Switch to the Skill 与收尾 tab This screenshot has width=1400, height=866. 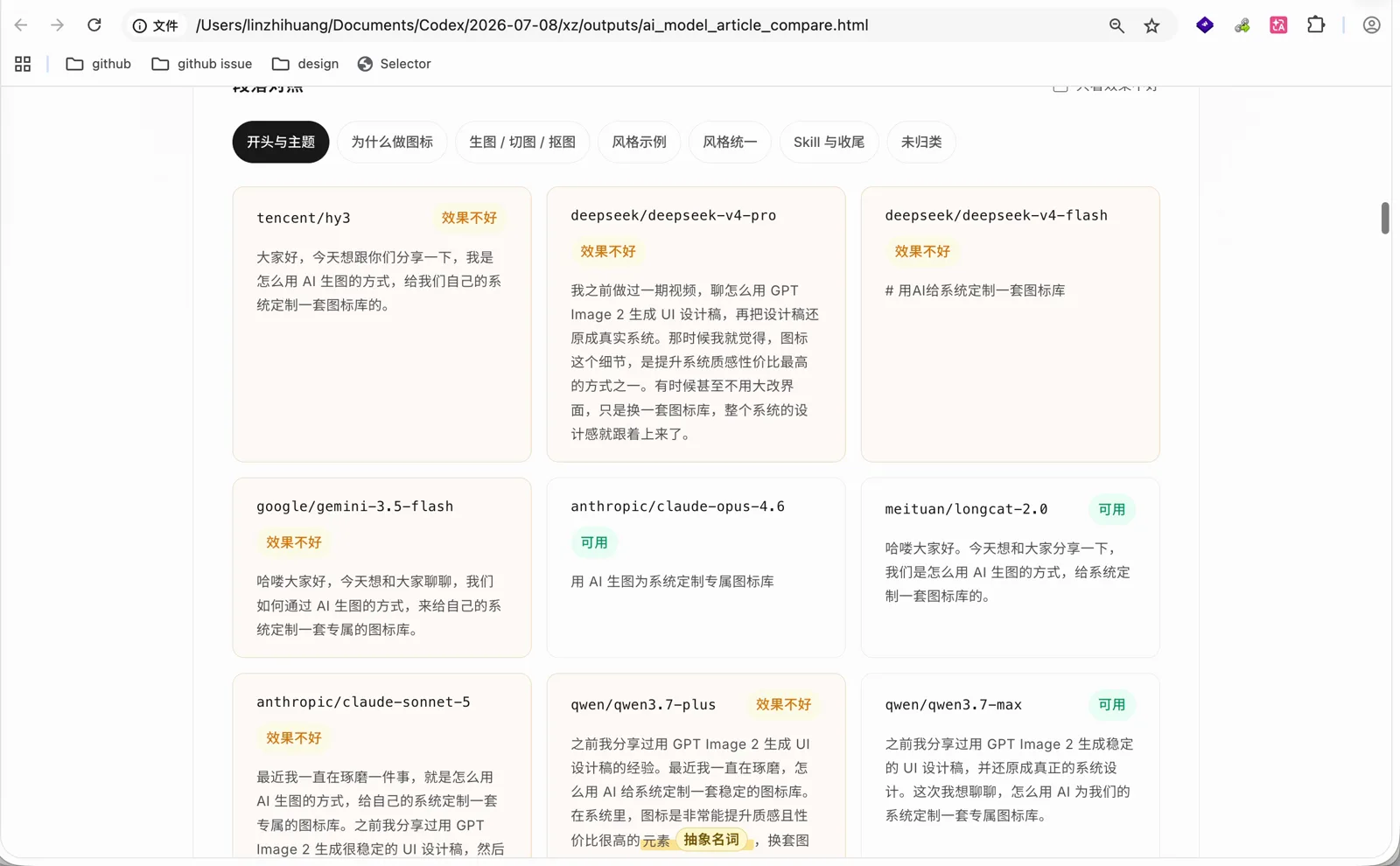(x=829, y=142)
